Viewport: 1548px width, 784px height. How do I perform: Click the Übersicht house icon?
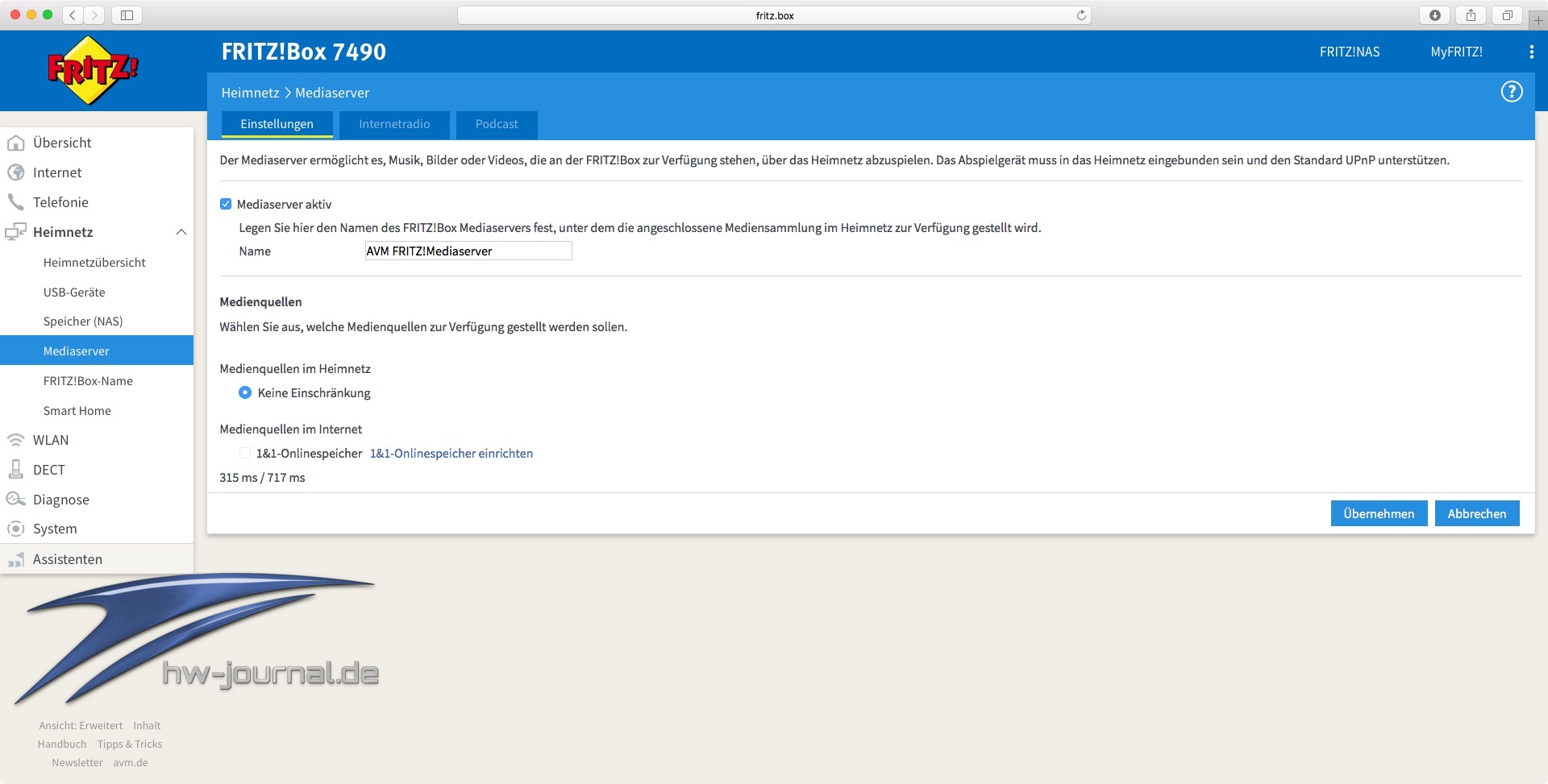[x=15, y=143]
